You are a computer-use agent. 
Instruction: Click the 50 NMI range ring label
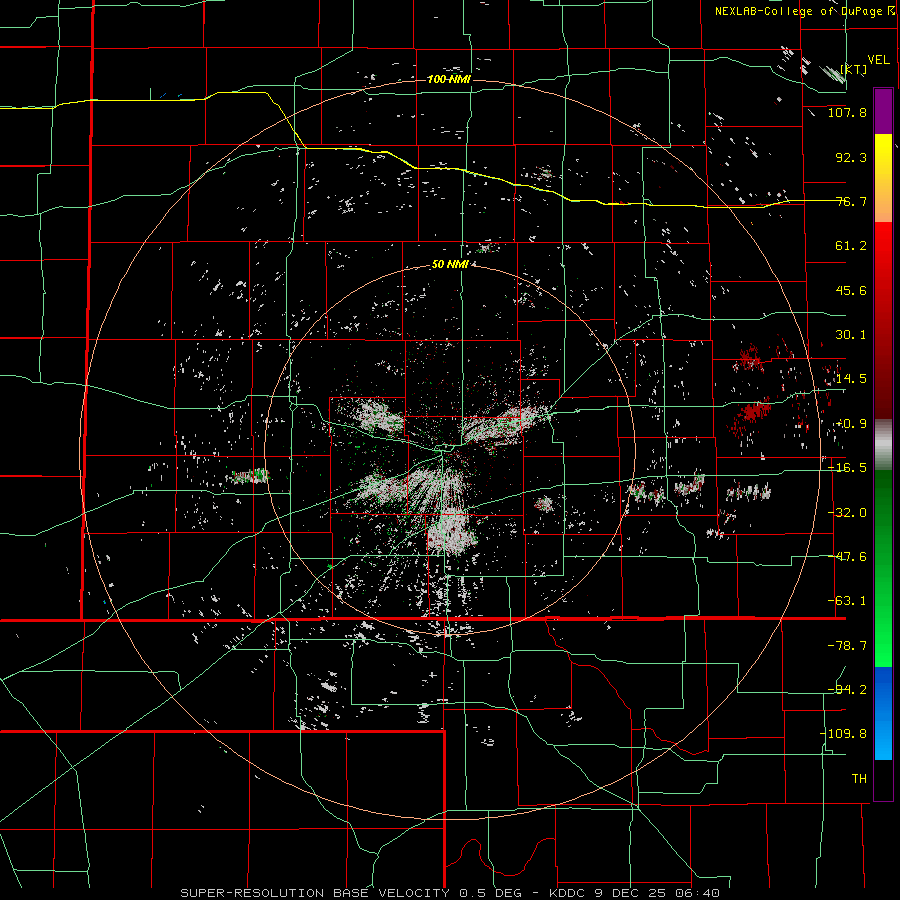click(450, 264)
